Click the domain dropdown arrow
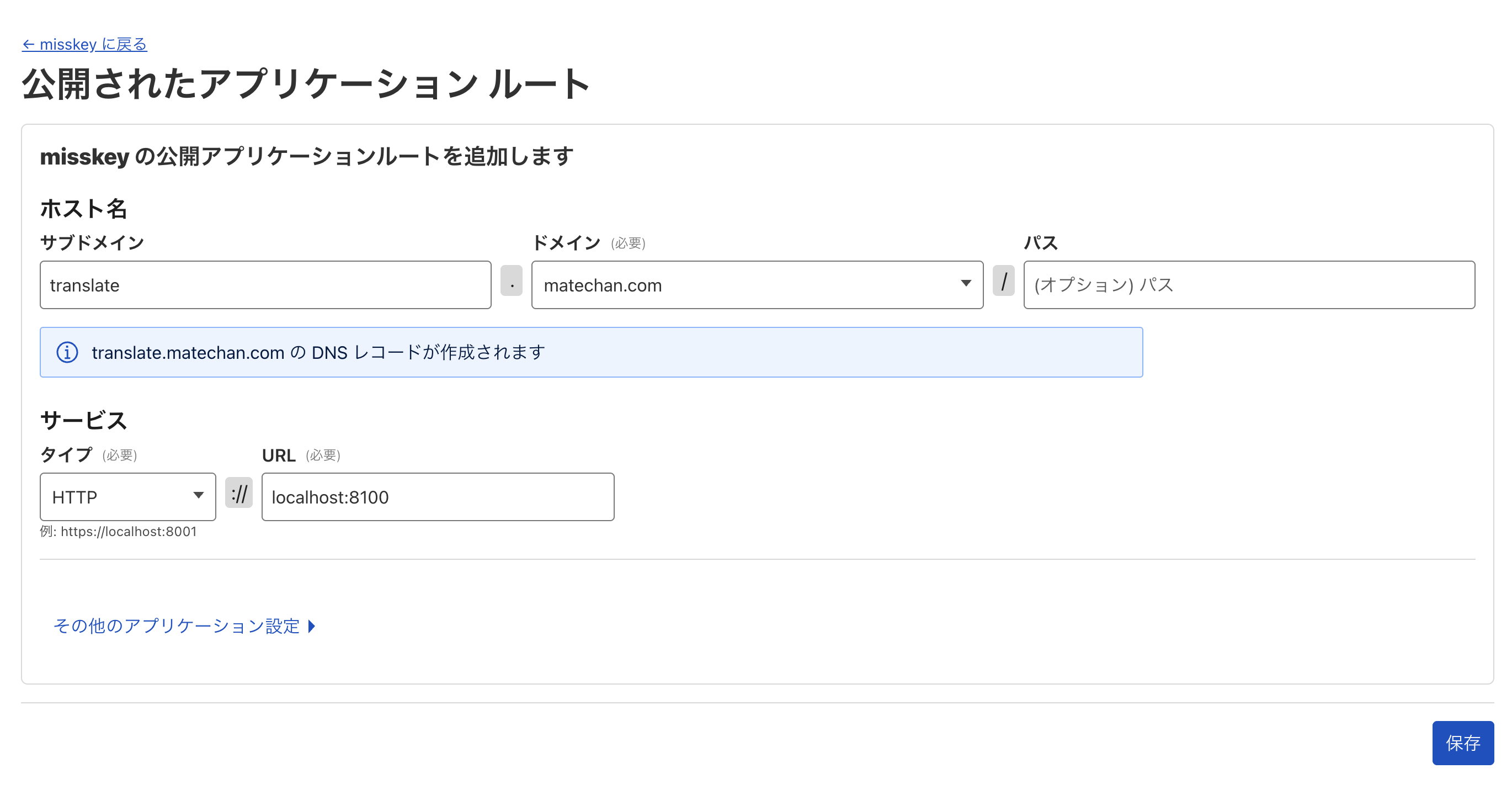The image size is (1512, 795). click(966, 284)
